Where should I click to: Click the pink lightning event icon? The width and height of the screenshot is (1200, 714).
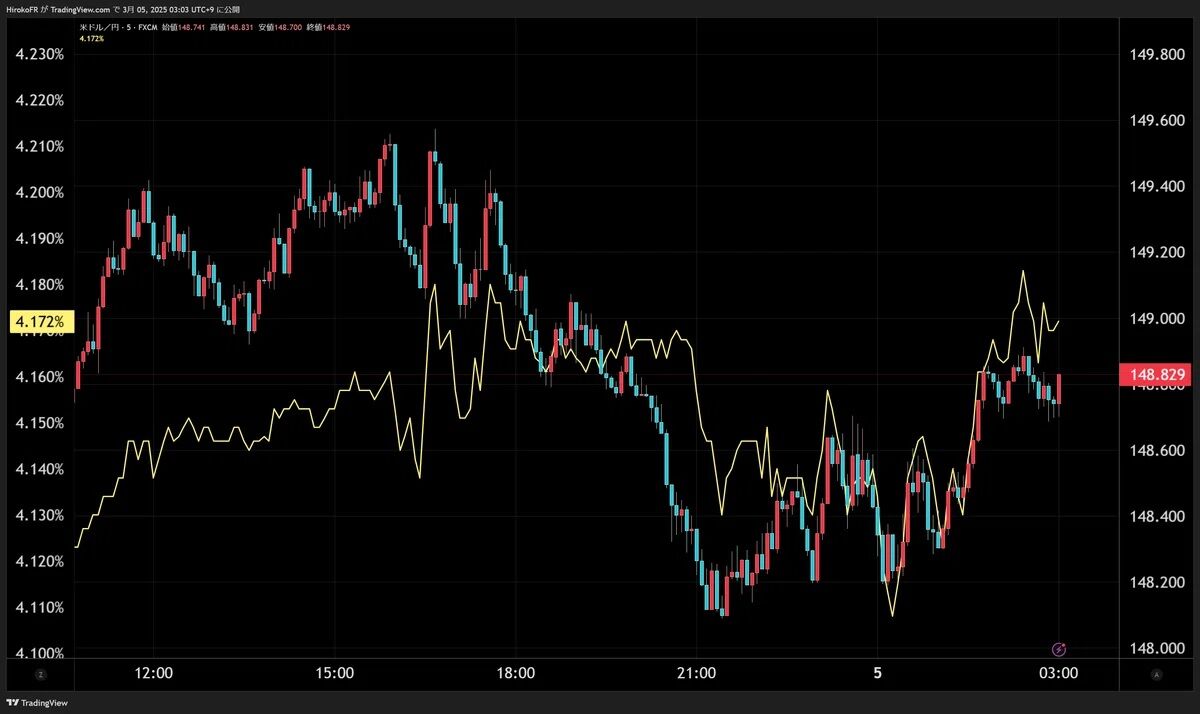(x=1060, y=649)
